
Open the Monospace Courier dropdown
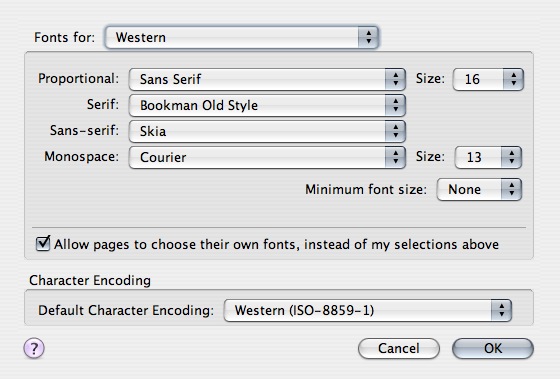click(267, 157)
